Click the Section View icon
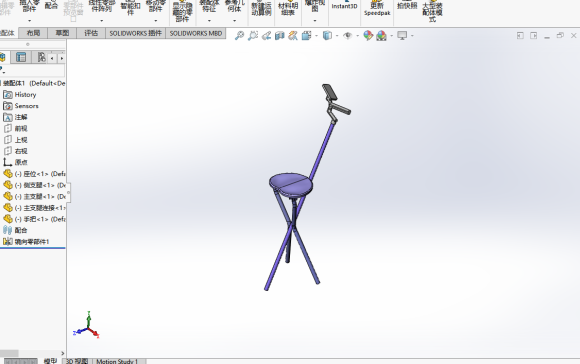 280,36
